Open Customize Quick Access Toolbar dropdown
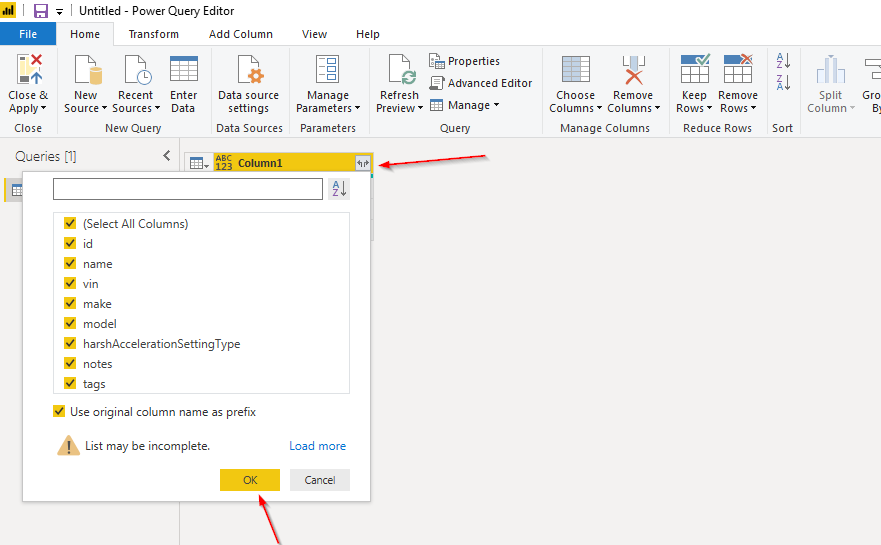The image size is (881, 545). (x=60, y=11)
